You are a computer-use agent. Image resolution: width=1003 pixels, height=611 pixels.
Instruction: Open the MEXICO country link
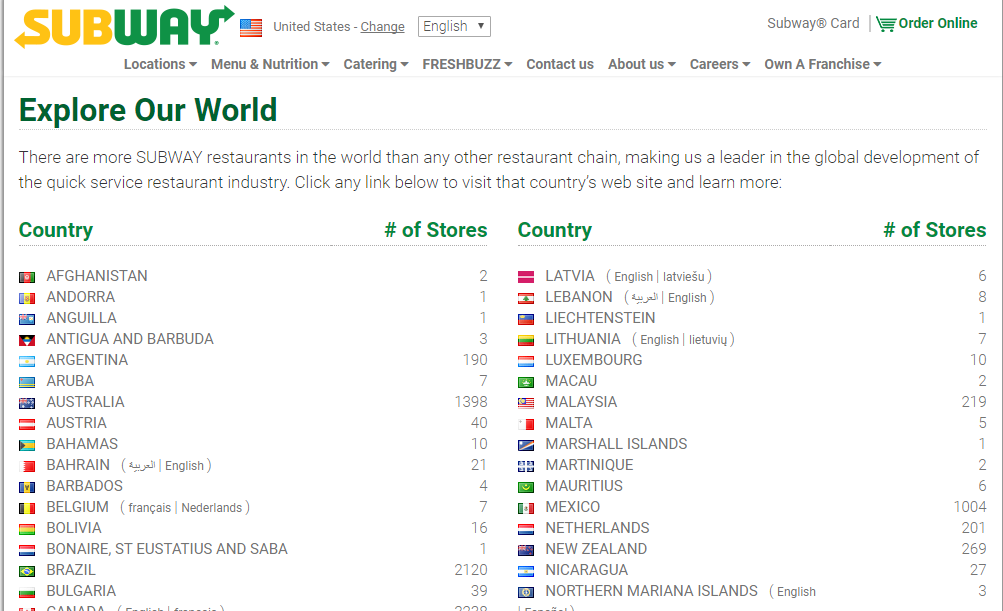pos(573,507)
